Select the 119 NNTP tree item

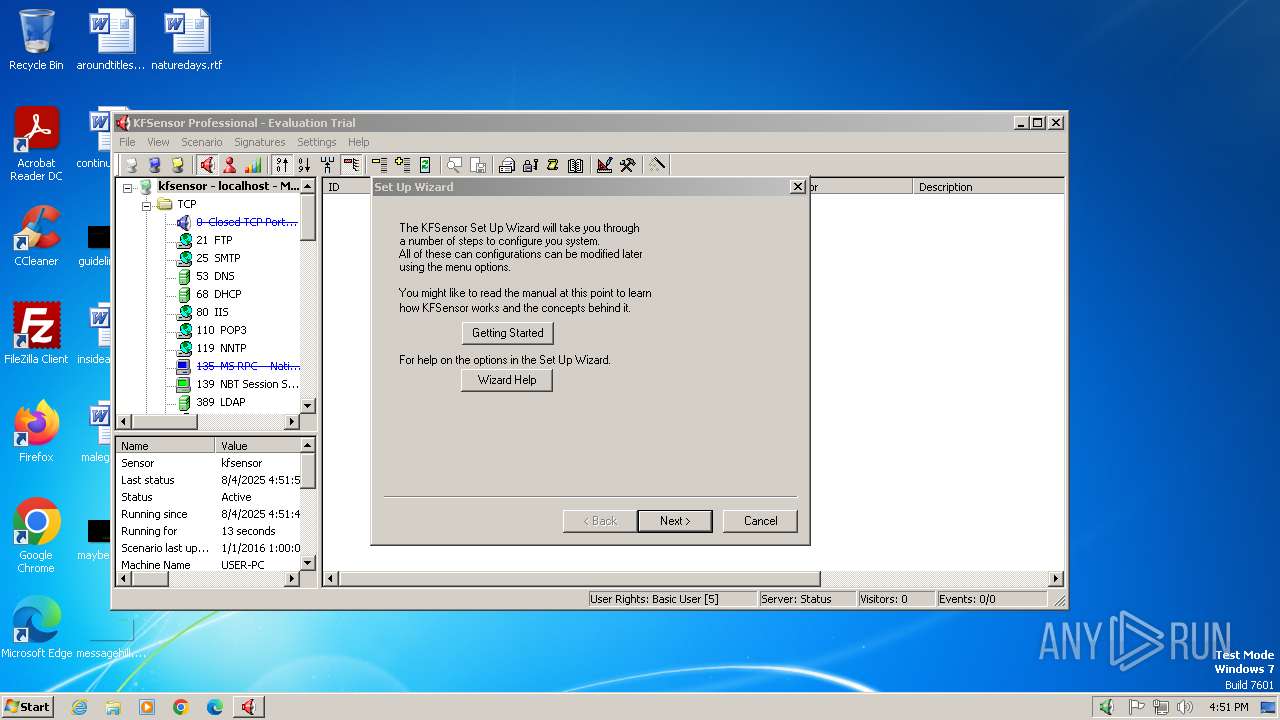(x=220, y=348)
